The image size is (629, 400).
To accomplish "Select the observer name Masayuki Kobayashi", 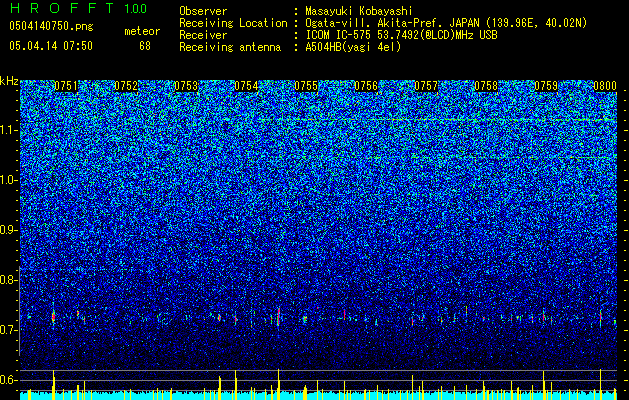I will pyautogui.click(x=359, y=11).
